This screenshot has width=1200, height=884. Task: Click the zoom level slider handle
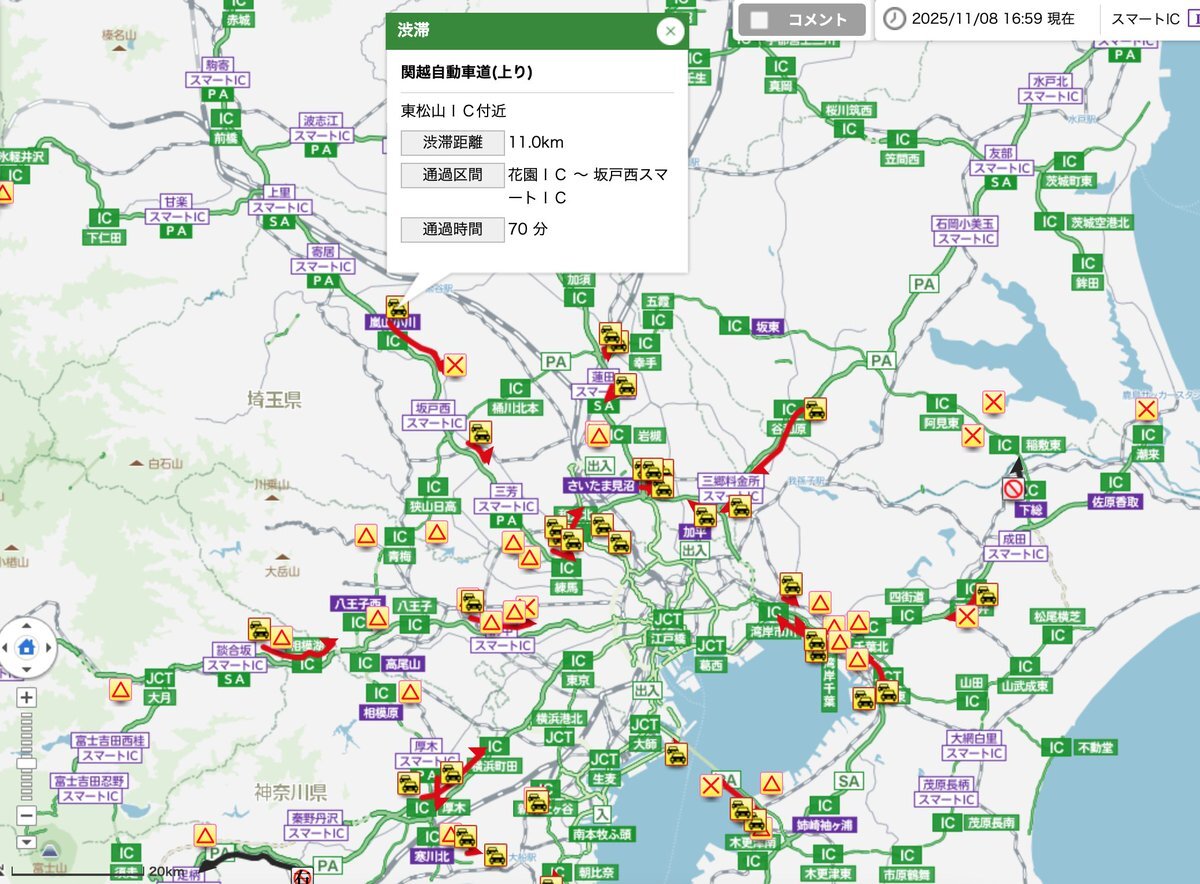coord(27,763)
